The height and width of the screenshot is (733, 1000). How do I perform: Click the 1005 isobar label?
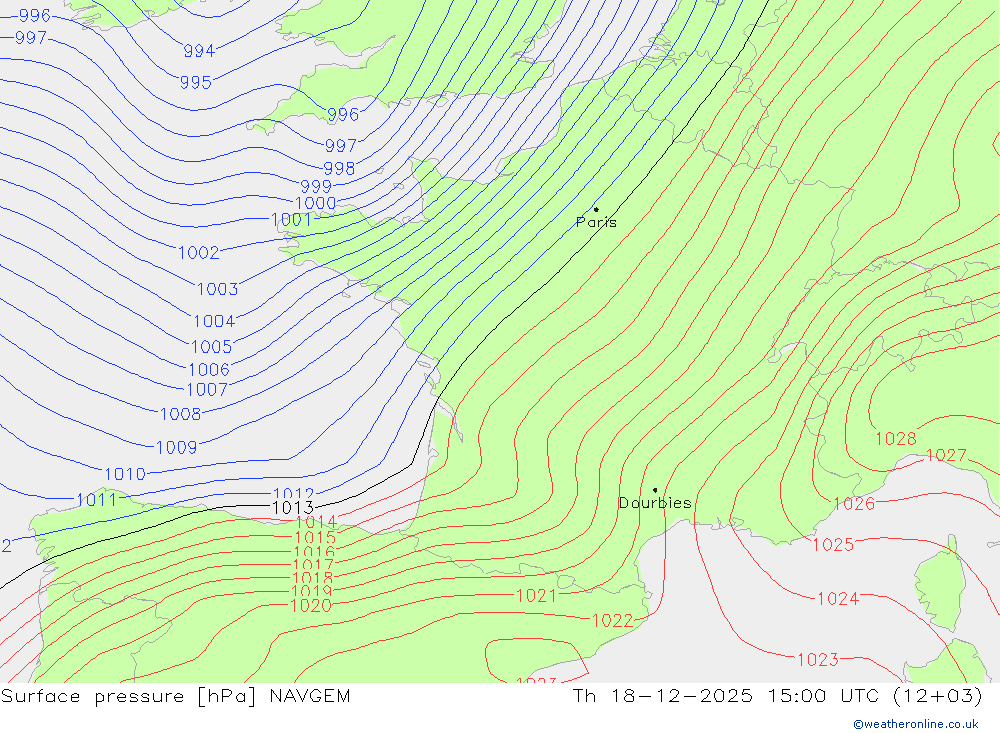click(212, 346)
